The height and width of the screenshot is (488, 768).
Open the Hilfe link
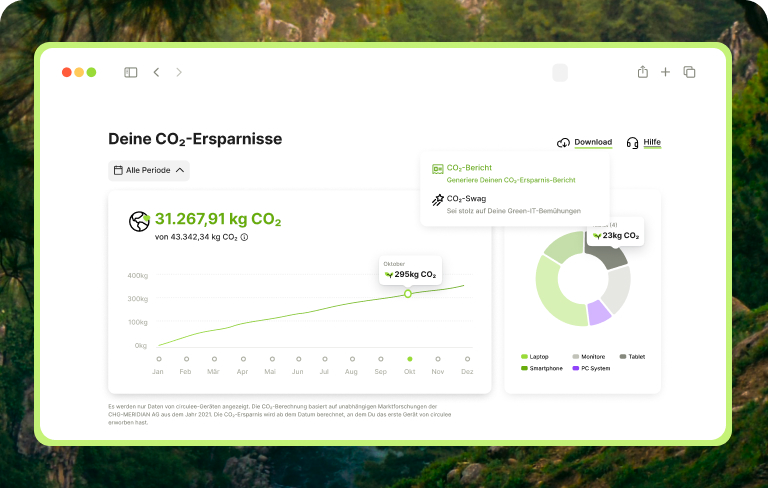click(652, 142)
